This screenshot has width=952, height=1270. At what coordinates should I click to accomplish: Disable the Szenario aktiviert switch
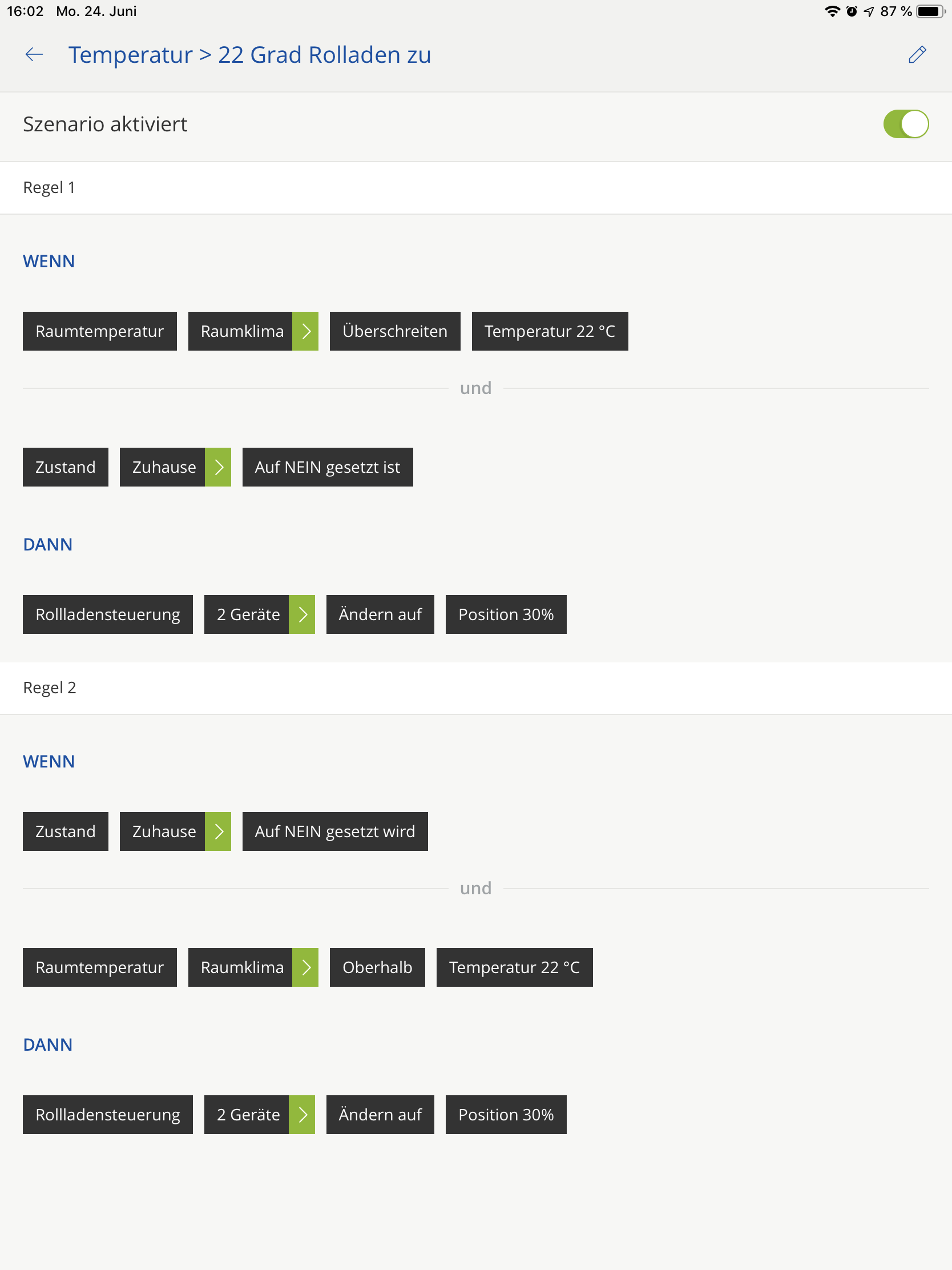[906, 124]
